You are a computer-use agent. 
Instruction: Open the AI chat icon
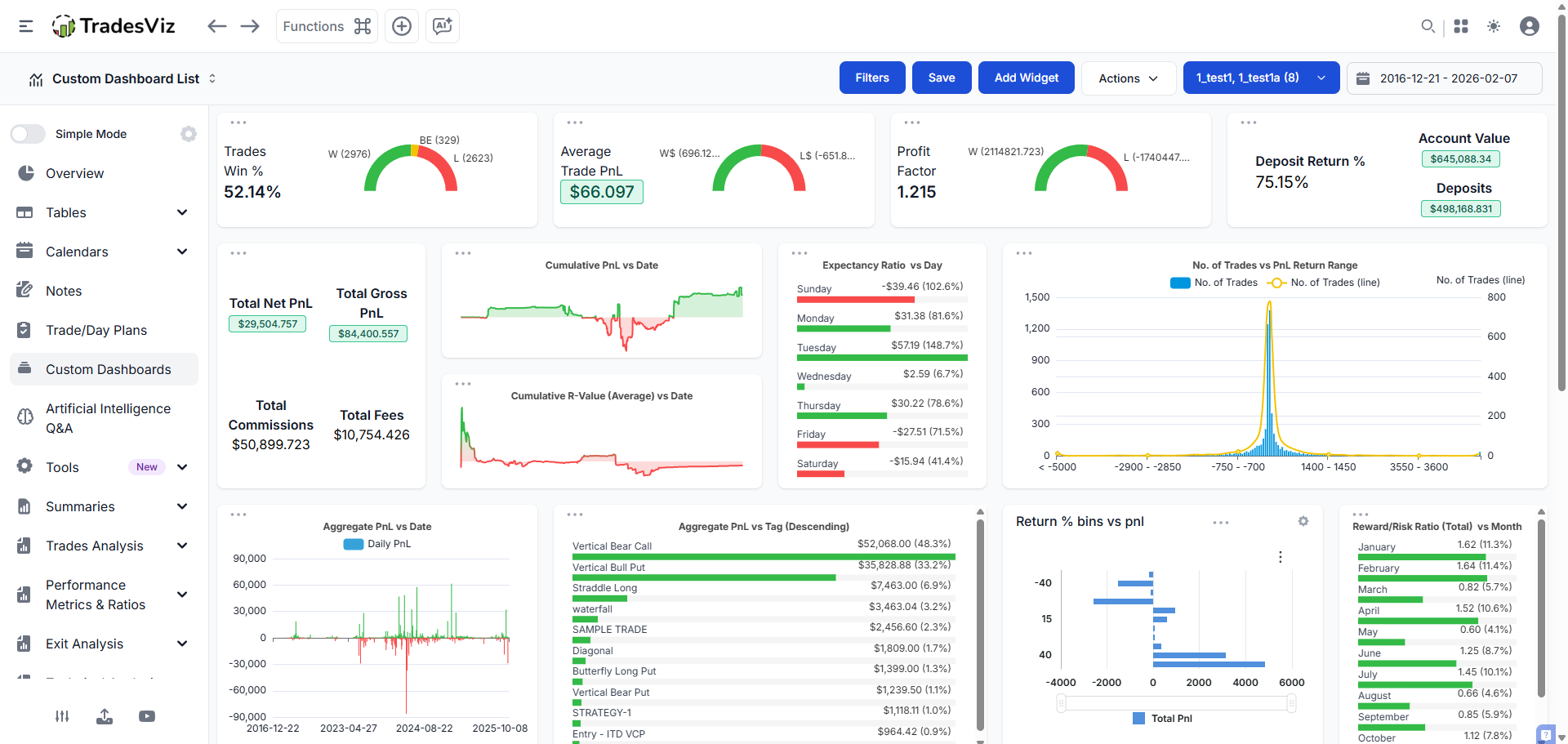pyautogui.click(x=443, y=26)
